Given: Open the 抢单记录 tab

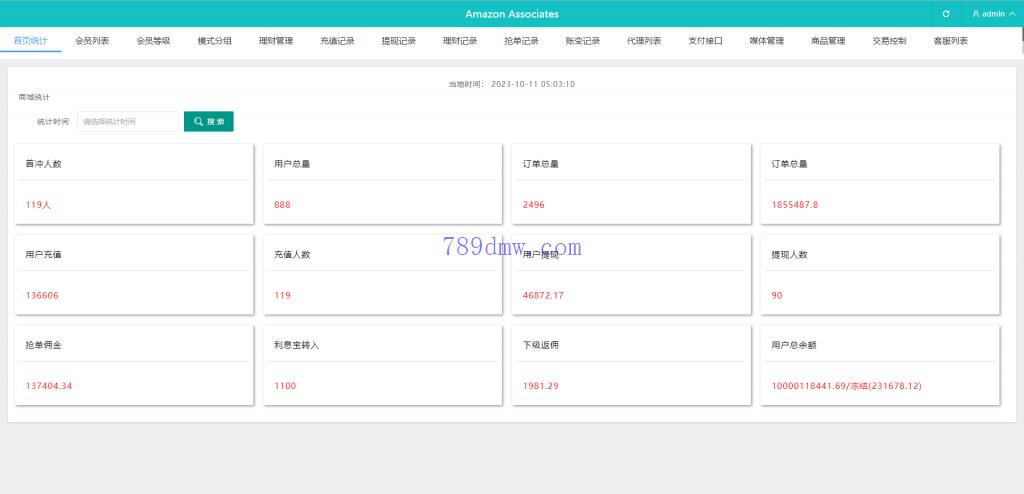Looking at the screenshot, I should (x=521, y=41).
